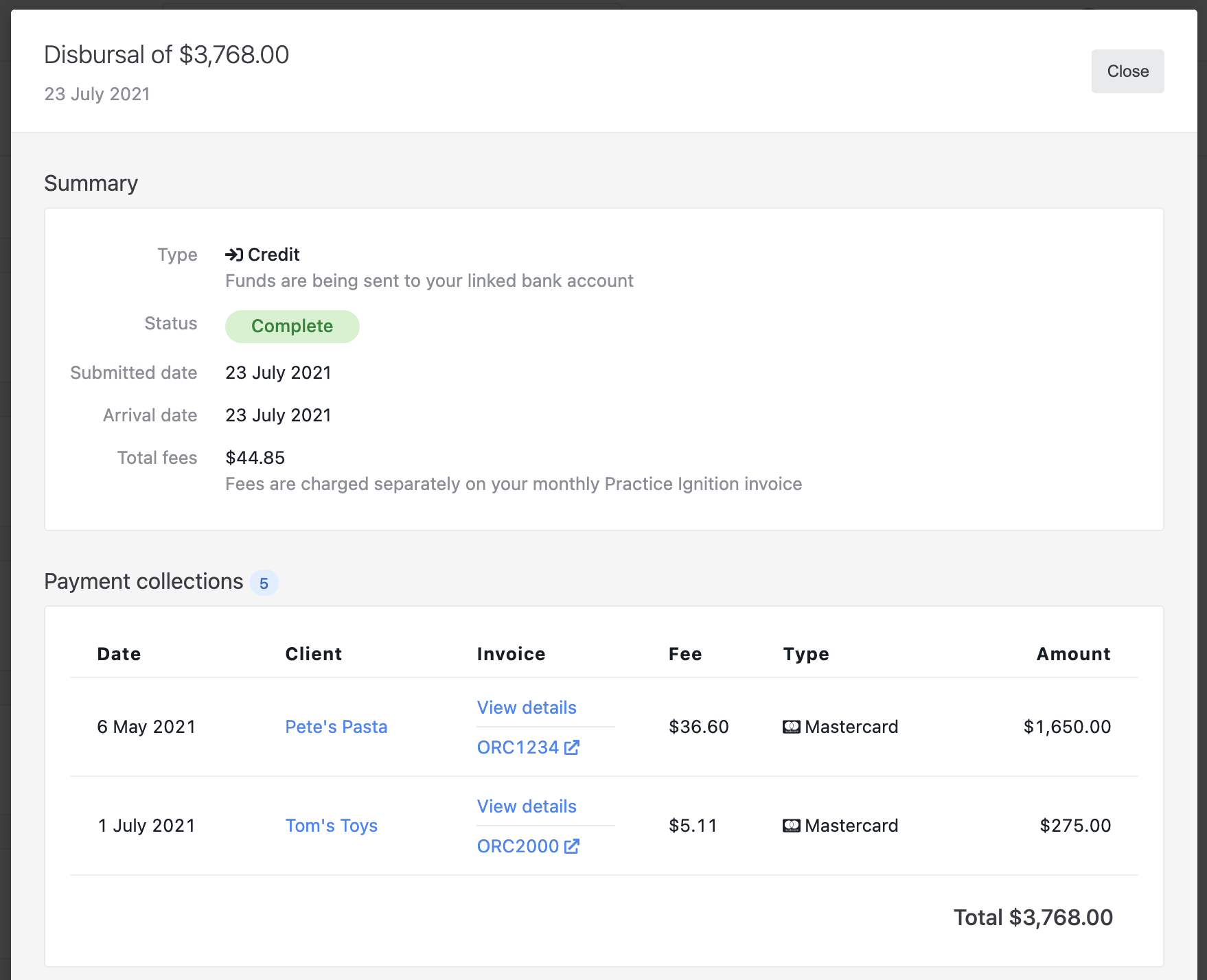Click external link icon beside ORC1234
Image resolution: width=1207 pixels, height=980 pixels.
click(x=571, y=747)
